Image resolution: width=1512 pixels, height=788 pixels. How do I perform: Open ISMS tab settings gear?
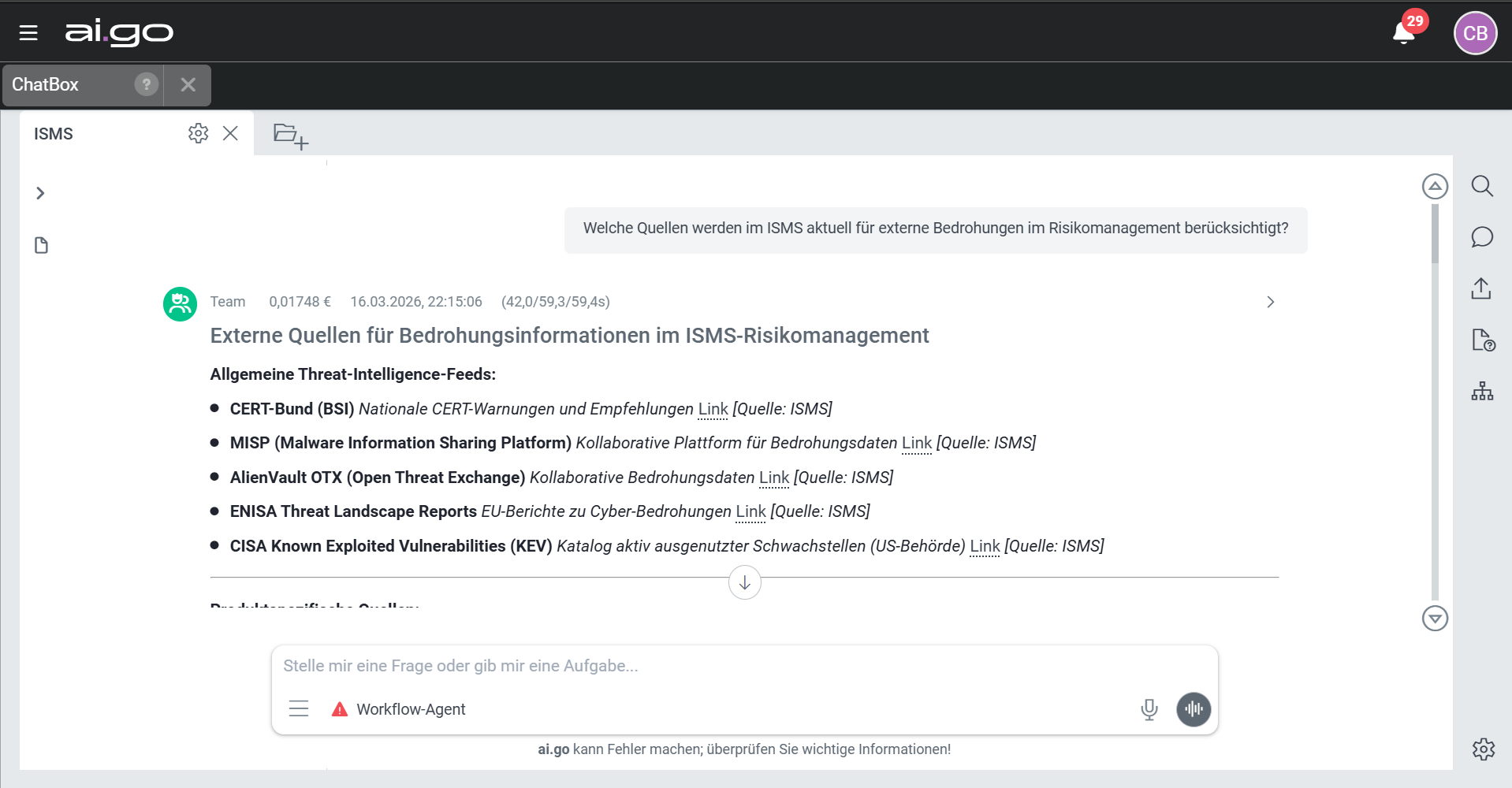click(198, 133)
